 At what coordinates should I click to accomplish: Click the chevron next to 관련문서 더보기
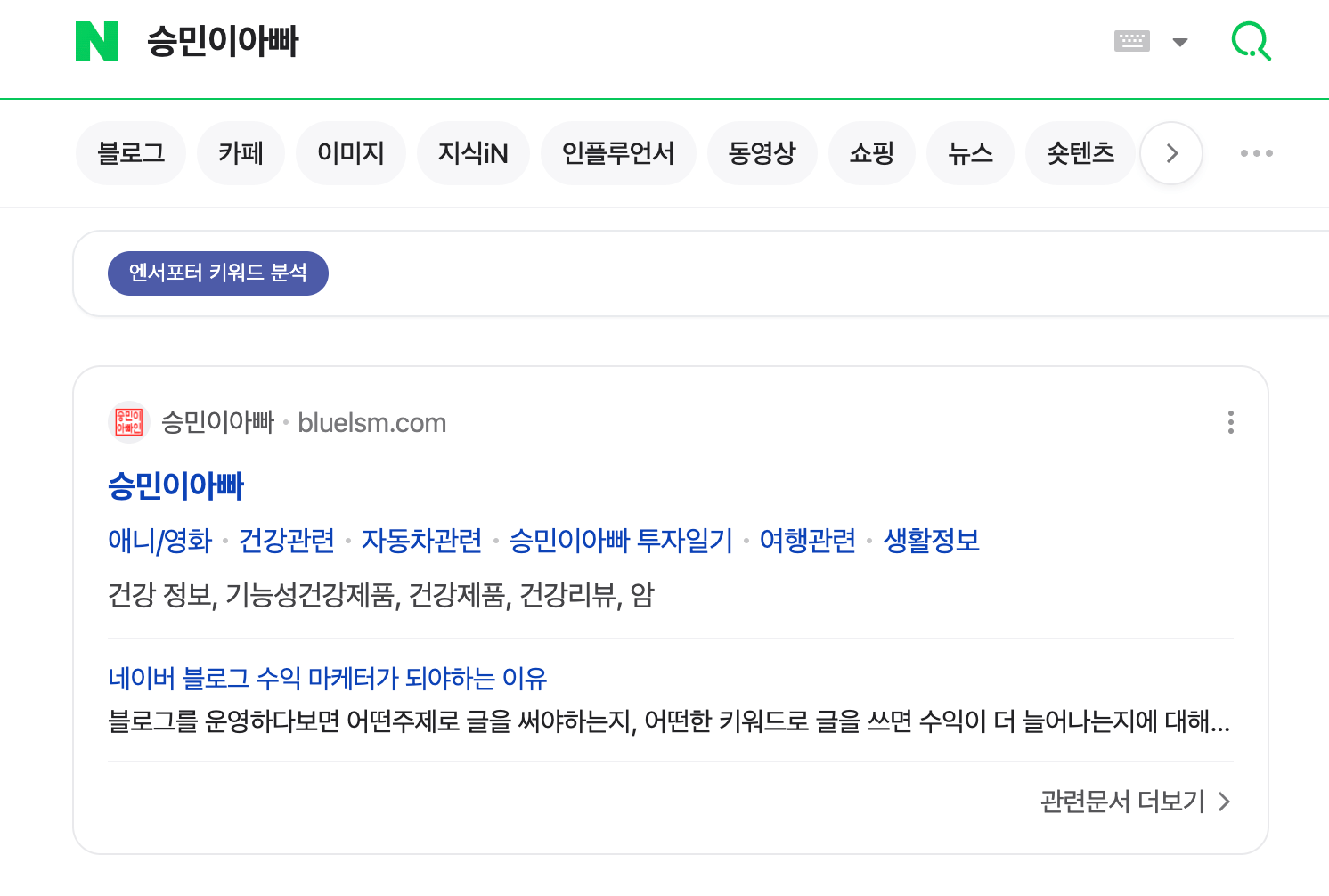pos(1225,802)
